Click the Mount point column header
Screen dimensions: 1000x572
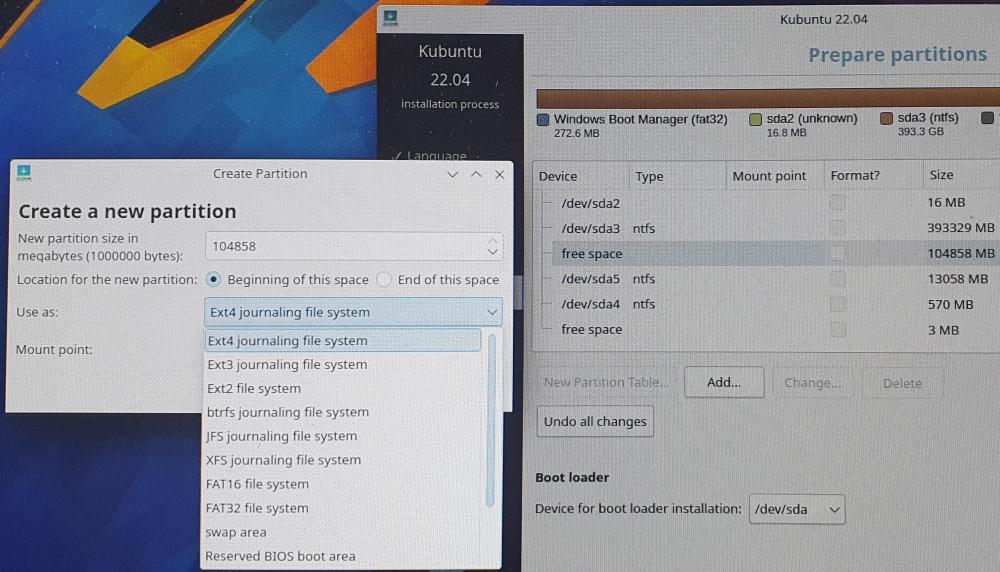point(775,175)
